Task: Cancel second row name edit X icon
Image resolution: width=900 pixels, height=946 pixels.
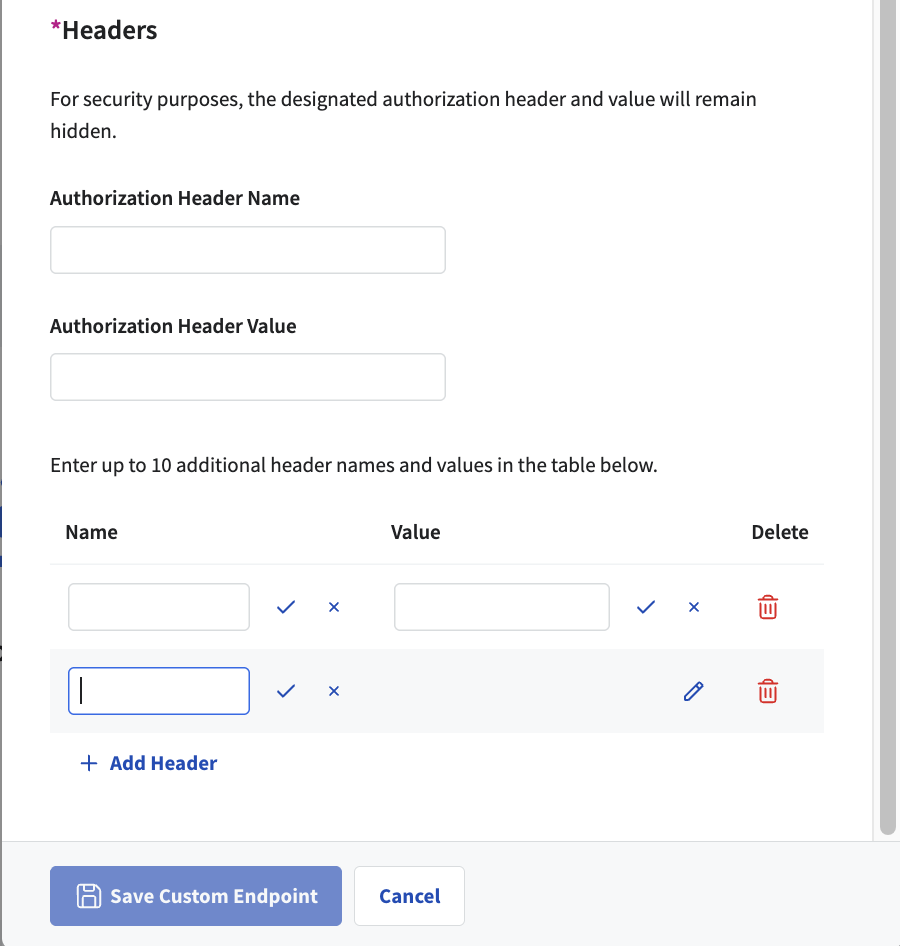Action: coord(334,691)
